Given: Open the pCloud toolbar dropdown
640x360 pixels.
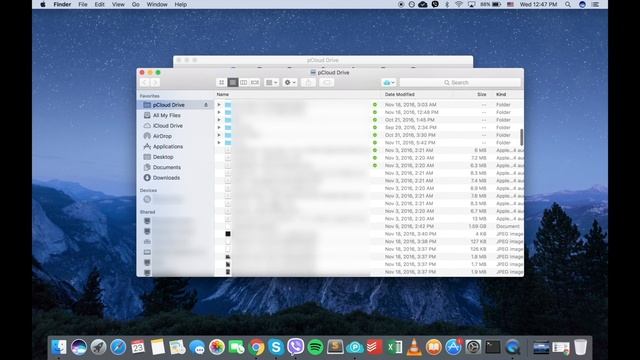Looking at the screenshot, I should point(389,82).
